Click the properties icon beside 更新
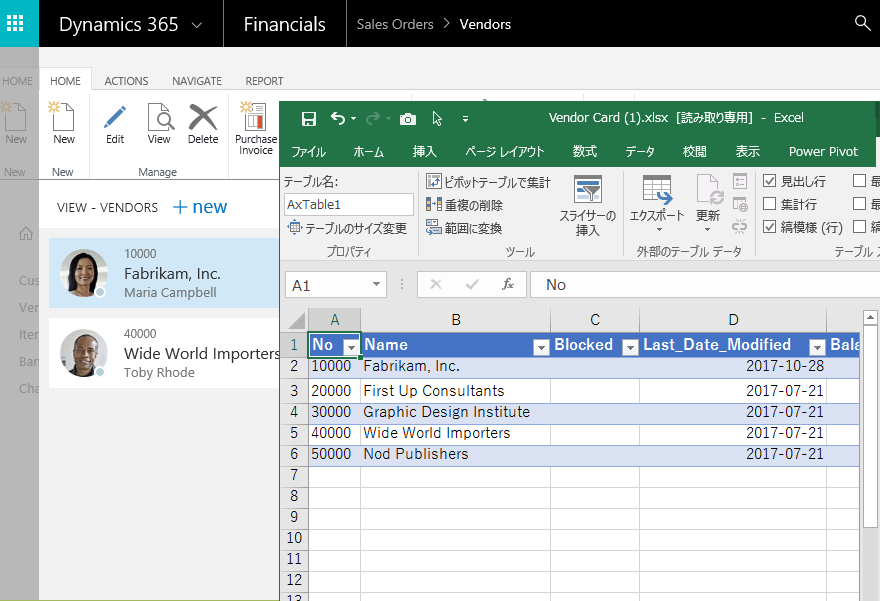This screenshot has height=601, width=880. click(740, 181)
